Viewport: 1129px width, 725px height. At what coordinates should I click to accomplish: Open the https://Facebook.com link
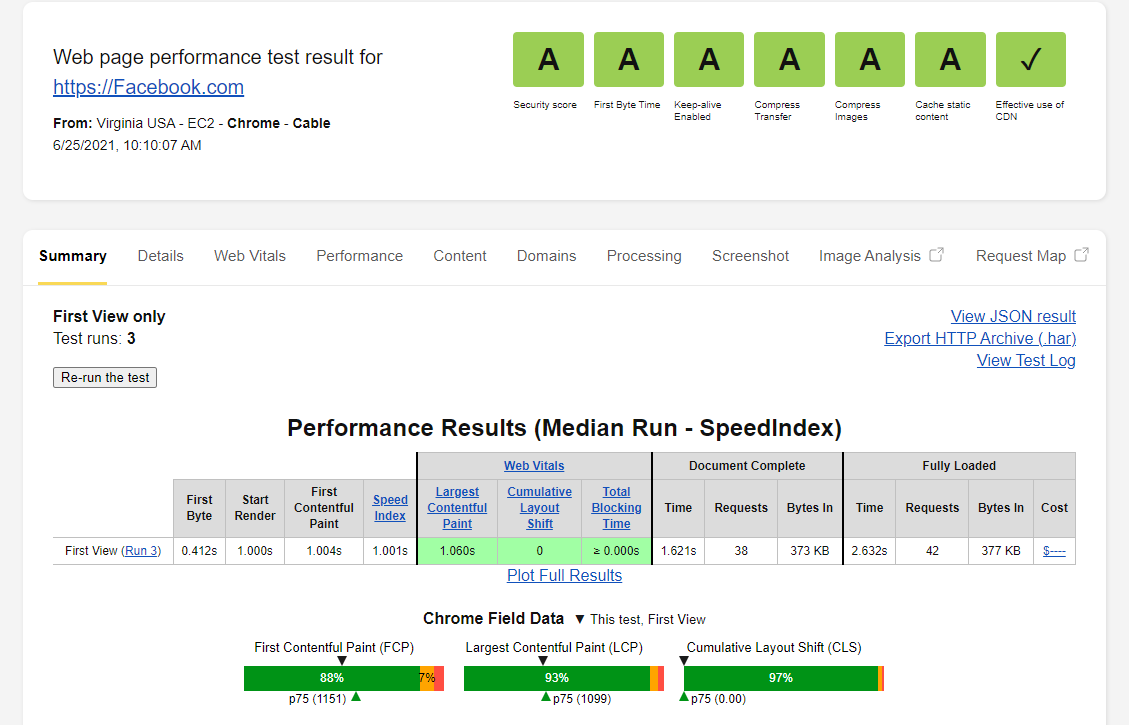pyautogui.click(x=148, y=87)
